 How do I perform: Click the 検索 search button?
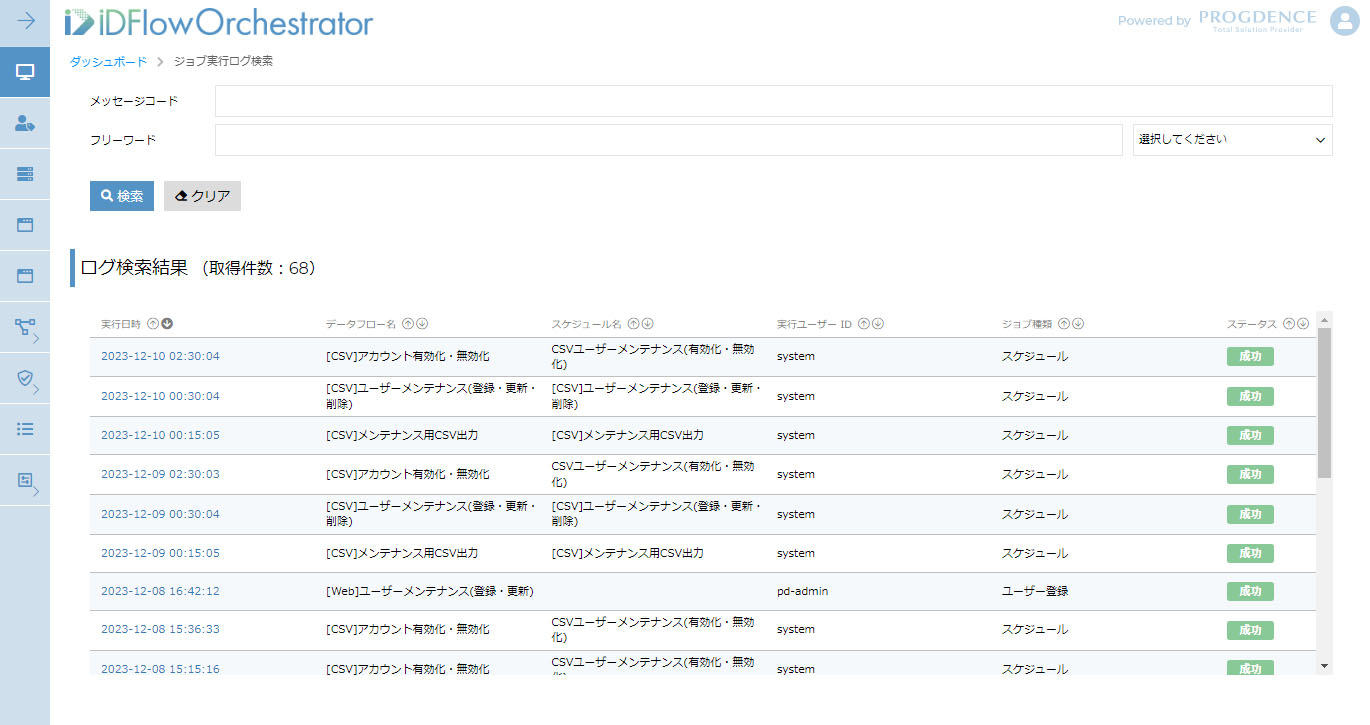(x=122, y=196)
